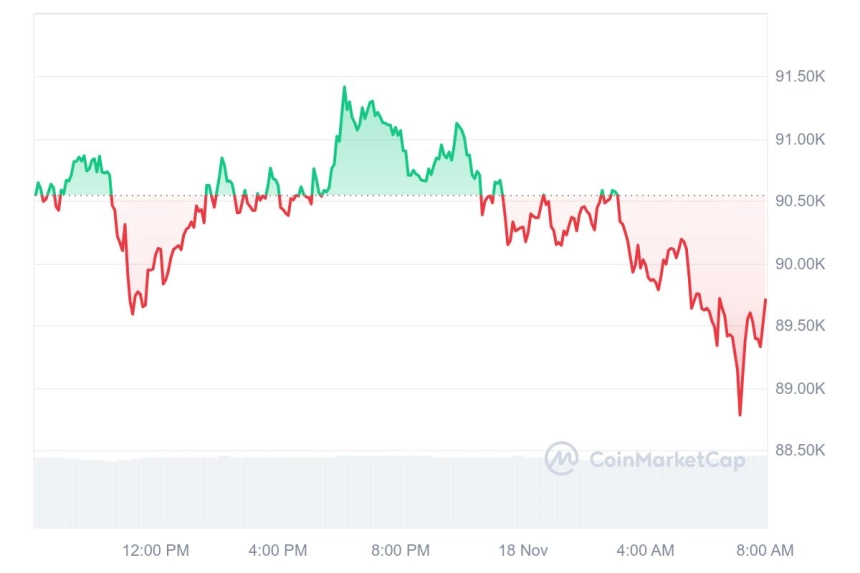Click the gray volume bars area
This screenshot has width=860, height=573.
click(x=400, y=492)
